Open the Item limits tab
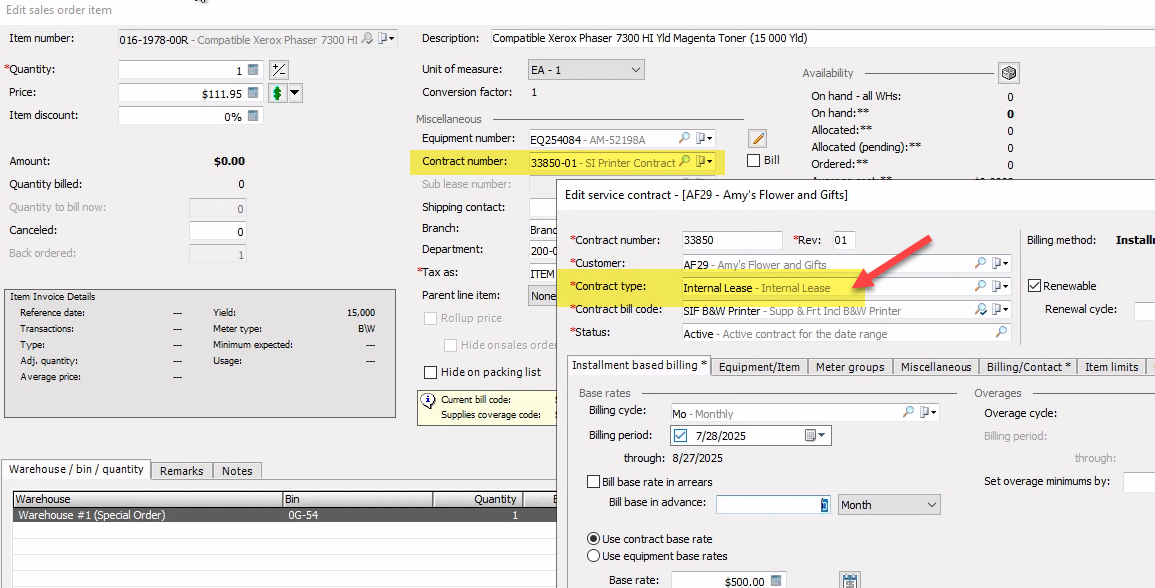The image size is (1155, 588). pos(1112,367)
